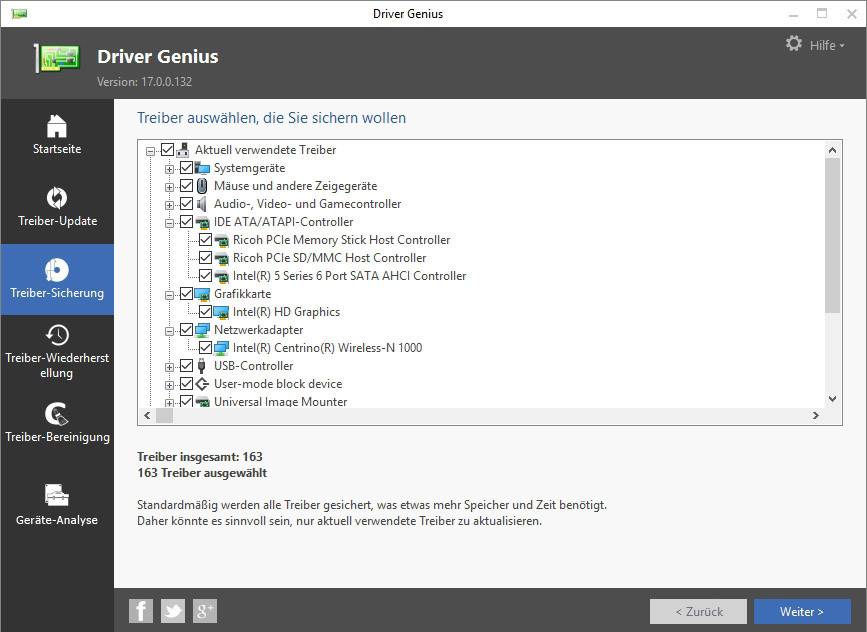Open the Treiber-Wiederherstellung restore icon
The image size is (867, 632).
(x=56, y=335)
